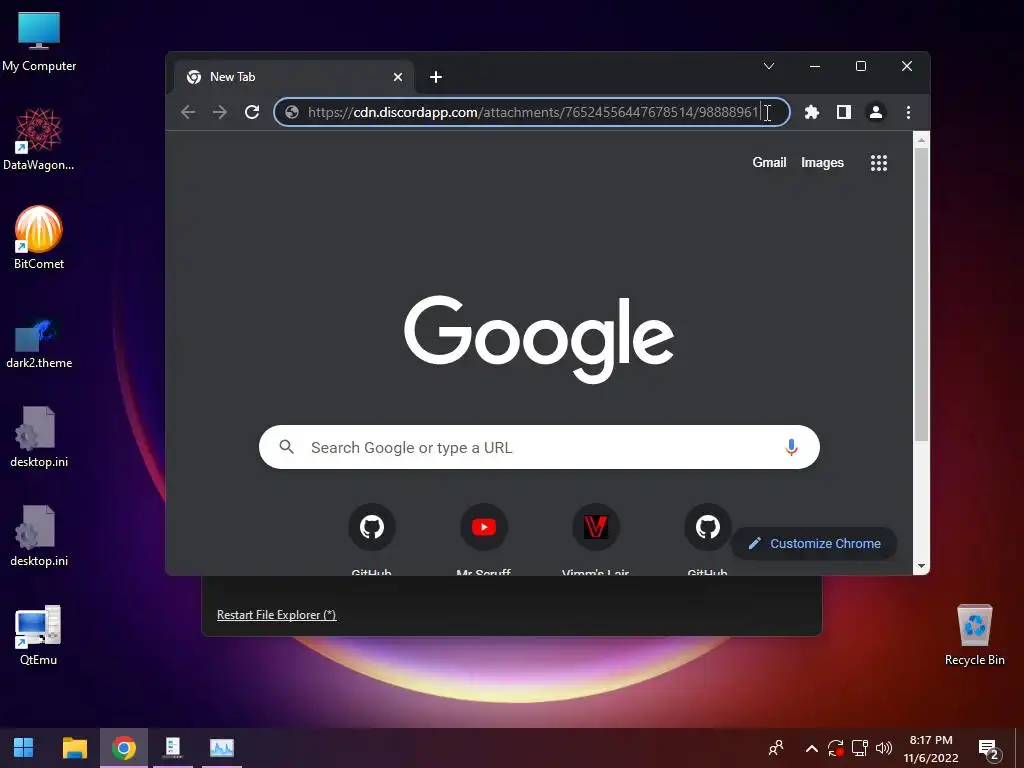
Task: Click the Chrome page scrollbar thumb
Action: click(921, 294)
